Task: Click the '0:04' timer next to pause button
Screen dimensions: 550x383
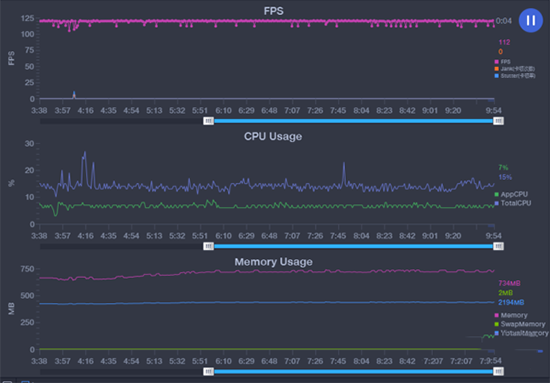Action: (504, 21)
